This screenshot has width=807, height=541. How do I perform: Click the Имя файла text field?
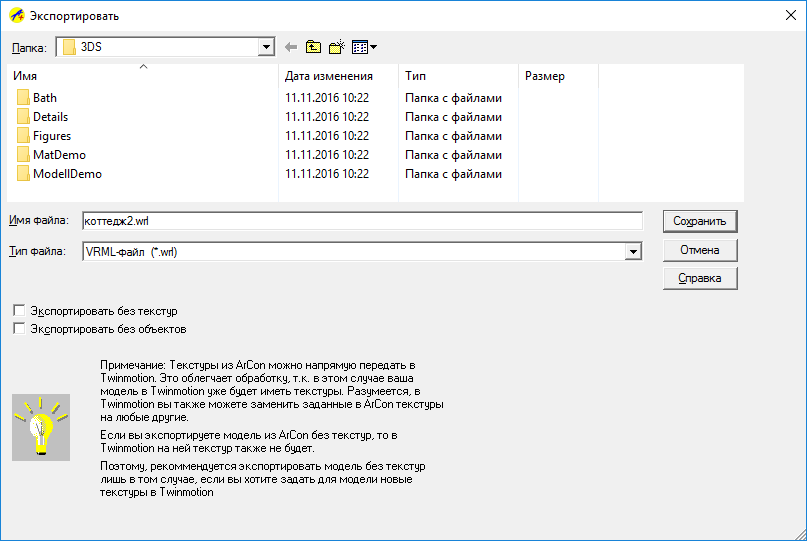(x=360, y=221)
